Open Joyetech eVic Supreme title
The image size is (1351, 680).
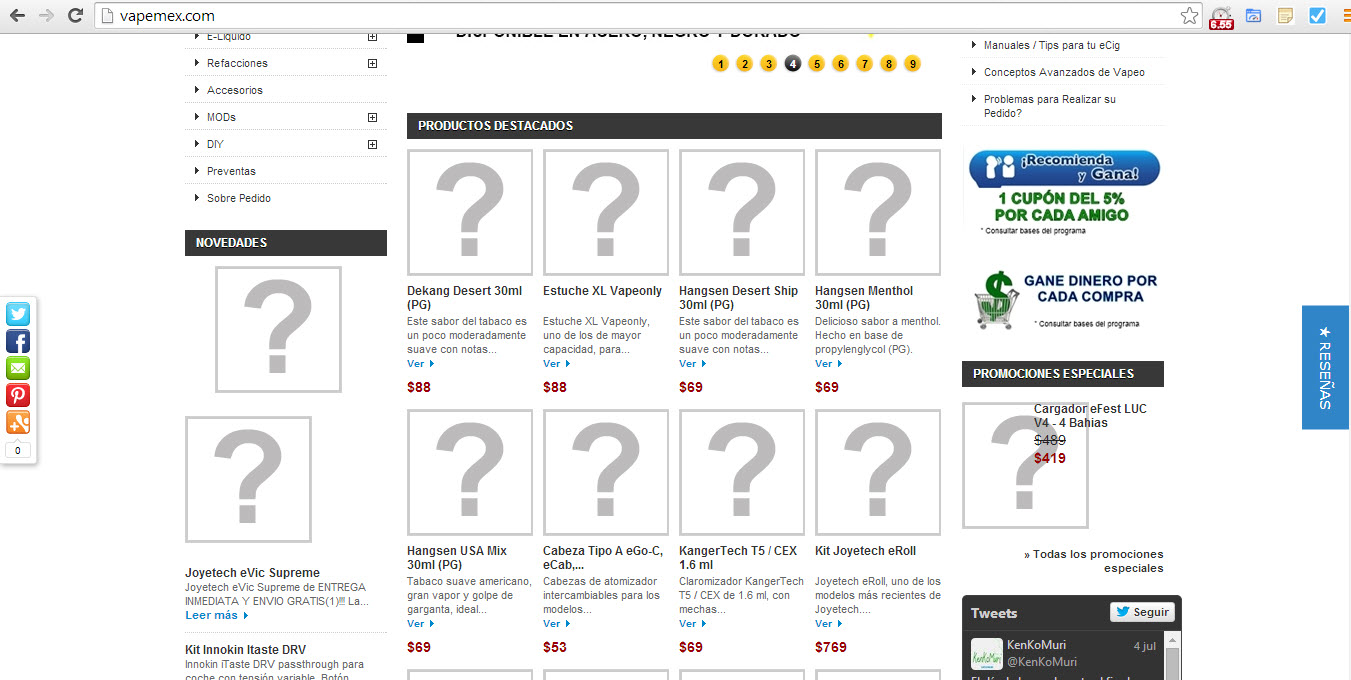[x=252, y=573]
